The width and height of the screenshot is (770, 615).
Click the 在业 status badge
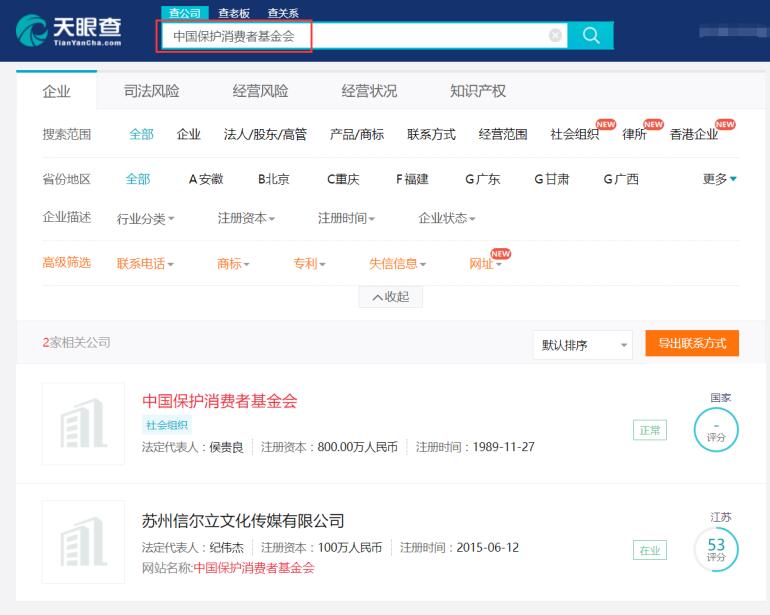coord(650,550)
